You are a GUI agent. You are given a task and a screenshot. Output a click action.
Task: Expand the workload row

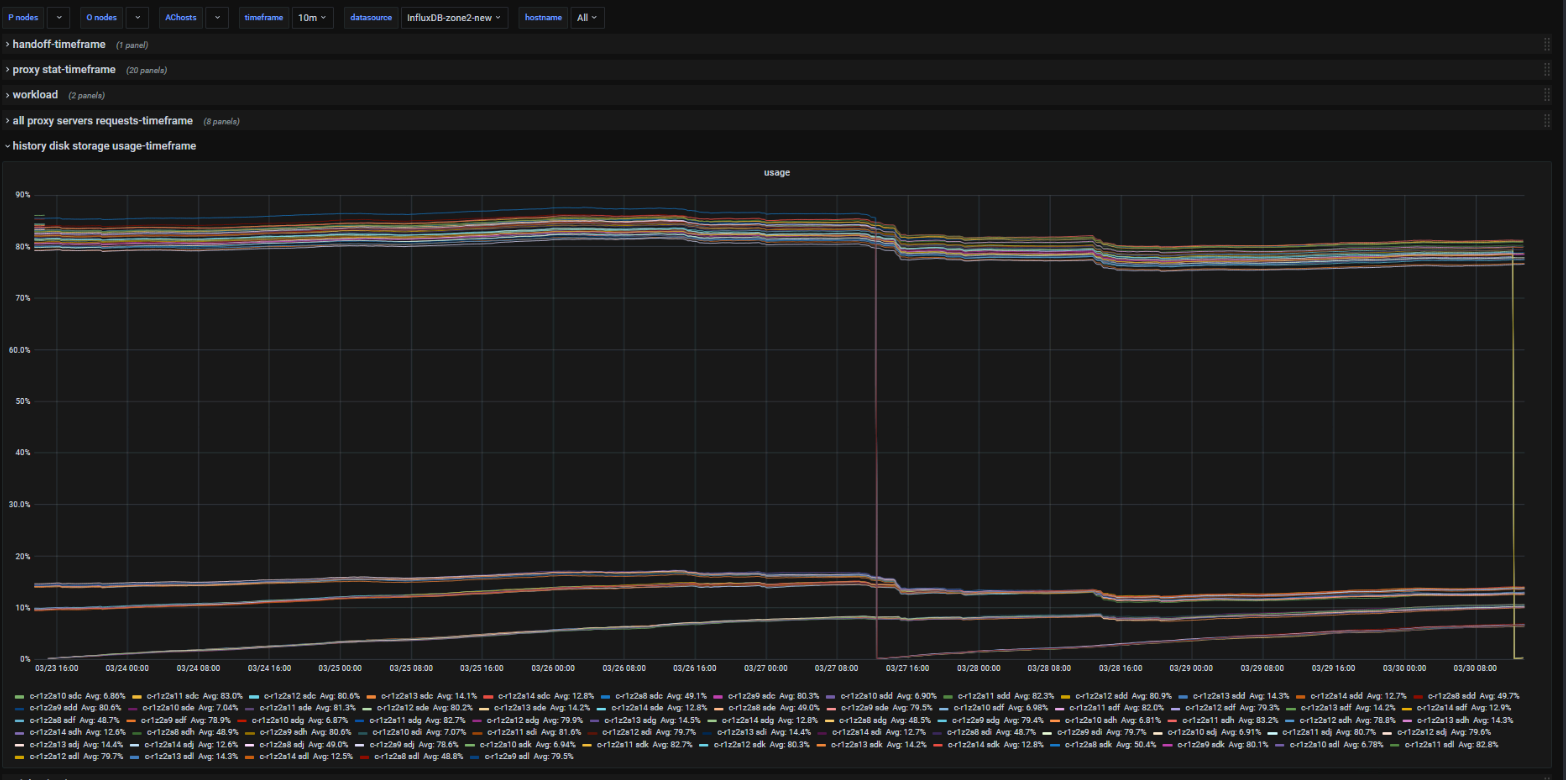click(35, 95)
